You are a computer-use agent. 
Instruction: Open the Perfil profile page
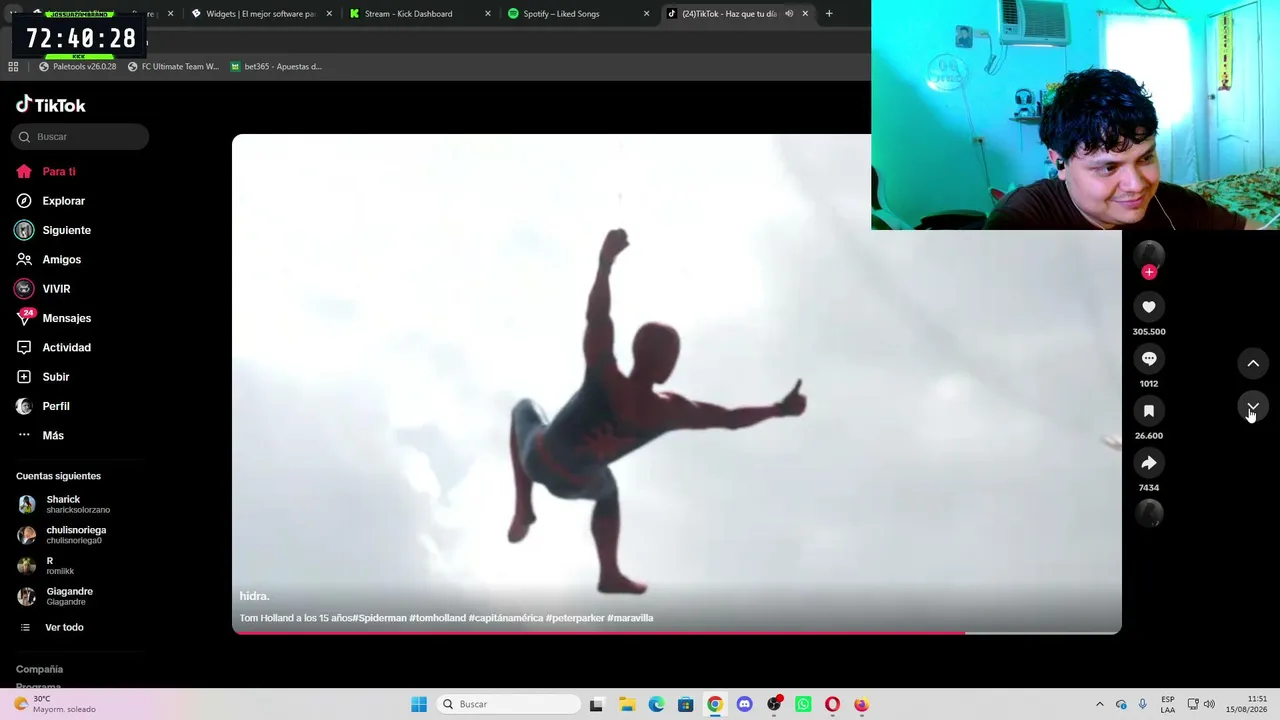(x=43, y=406)
